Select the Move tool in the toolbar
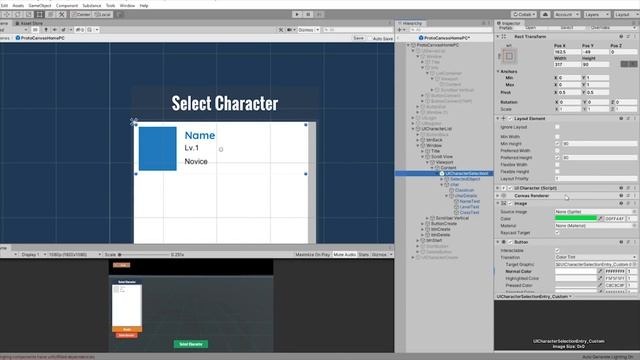The image size is (640, 360). pos(7,14)
